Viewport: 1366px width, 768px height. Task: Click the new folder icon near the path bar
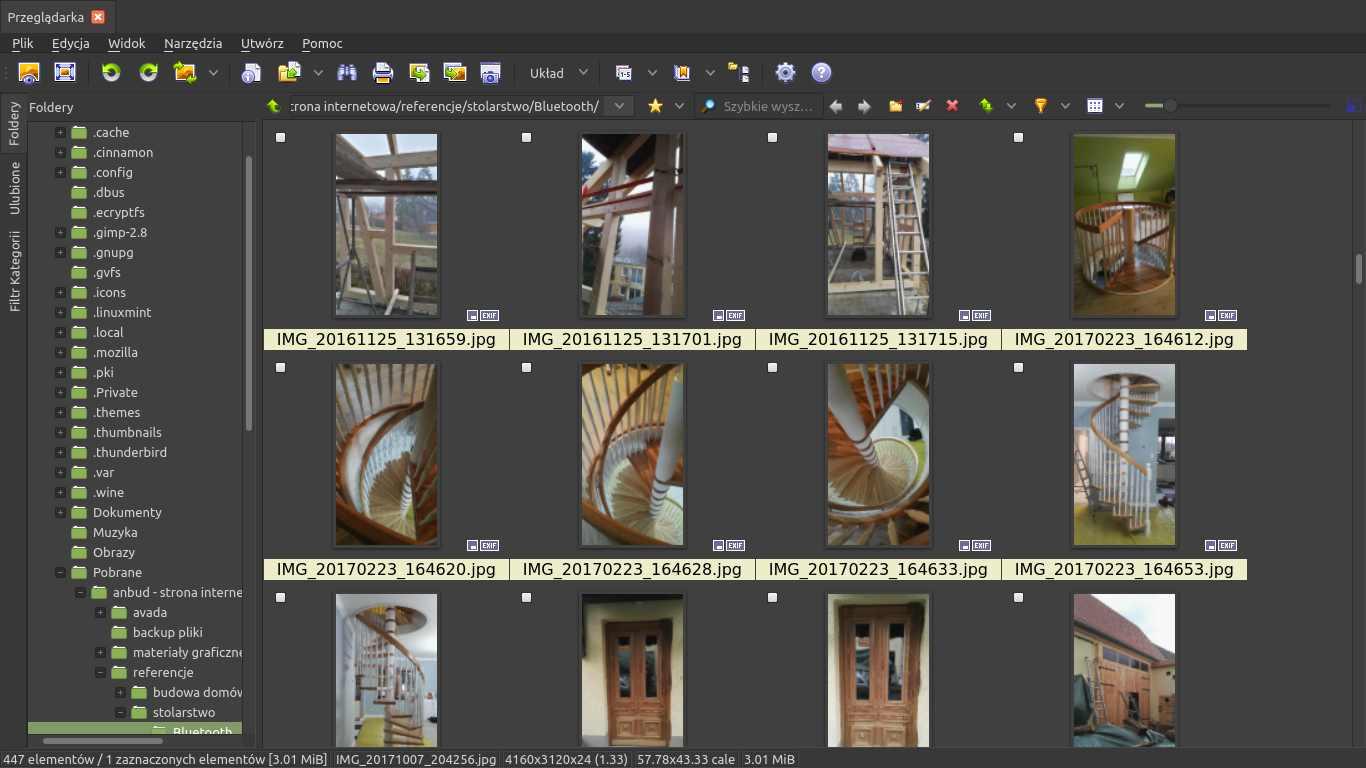point(895,105)
